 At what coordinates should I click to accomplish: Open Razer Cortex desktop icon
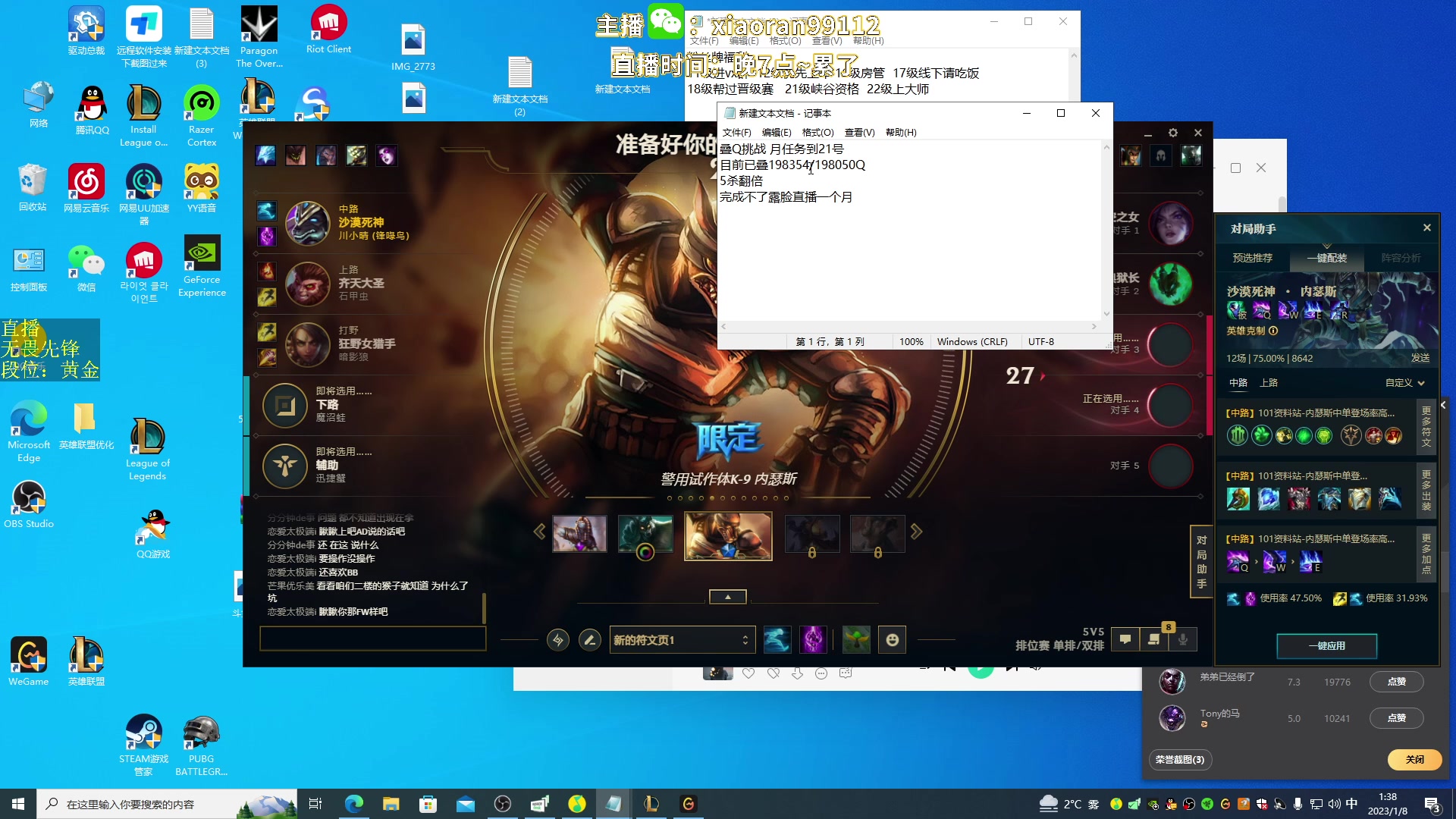click(x=202, y=115)
